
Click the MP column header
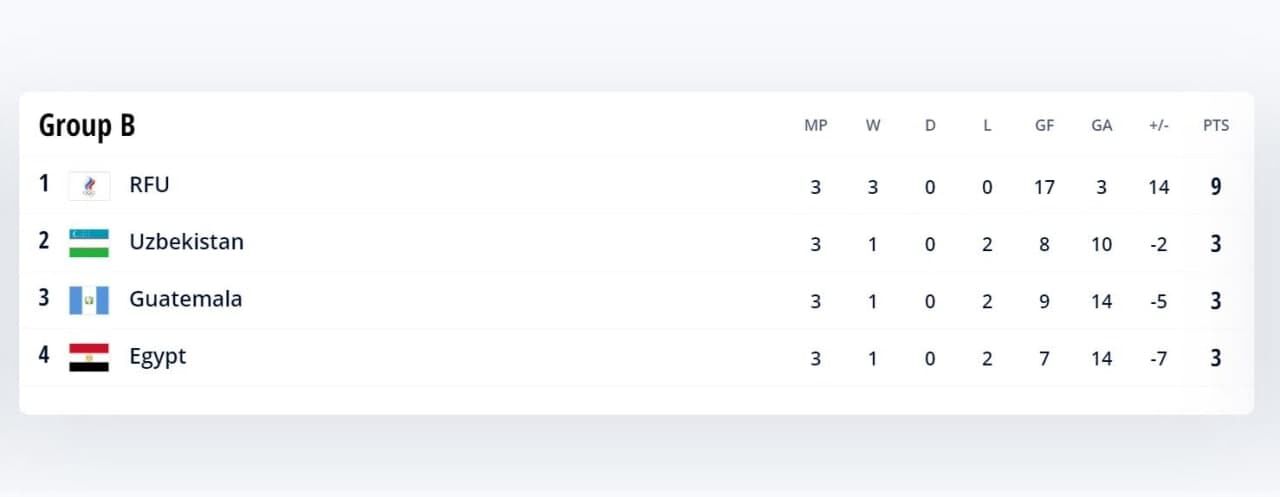[x=816, y=126]
